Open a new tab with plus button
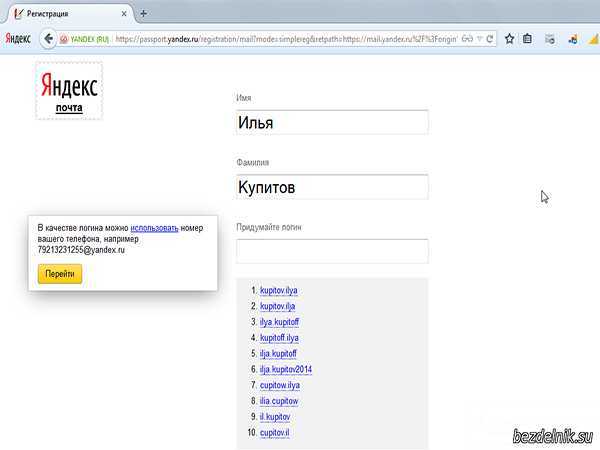The height and width of the screenshot is (450, 600). 143,14
